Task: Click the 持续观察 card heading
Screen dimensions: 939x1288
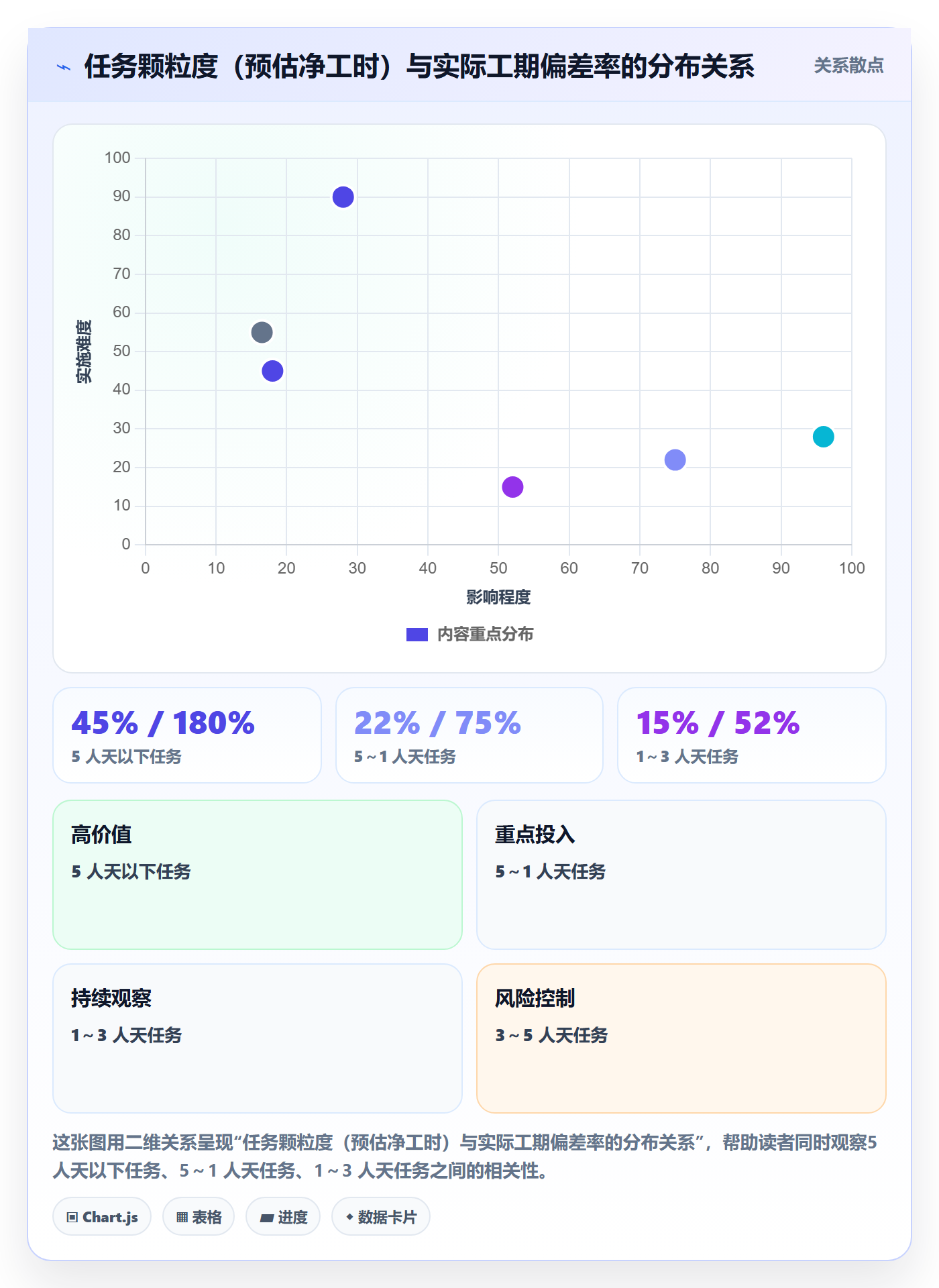Action: pos(111,998)
